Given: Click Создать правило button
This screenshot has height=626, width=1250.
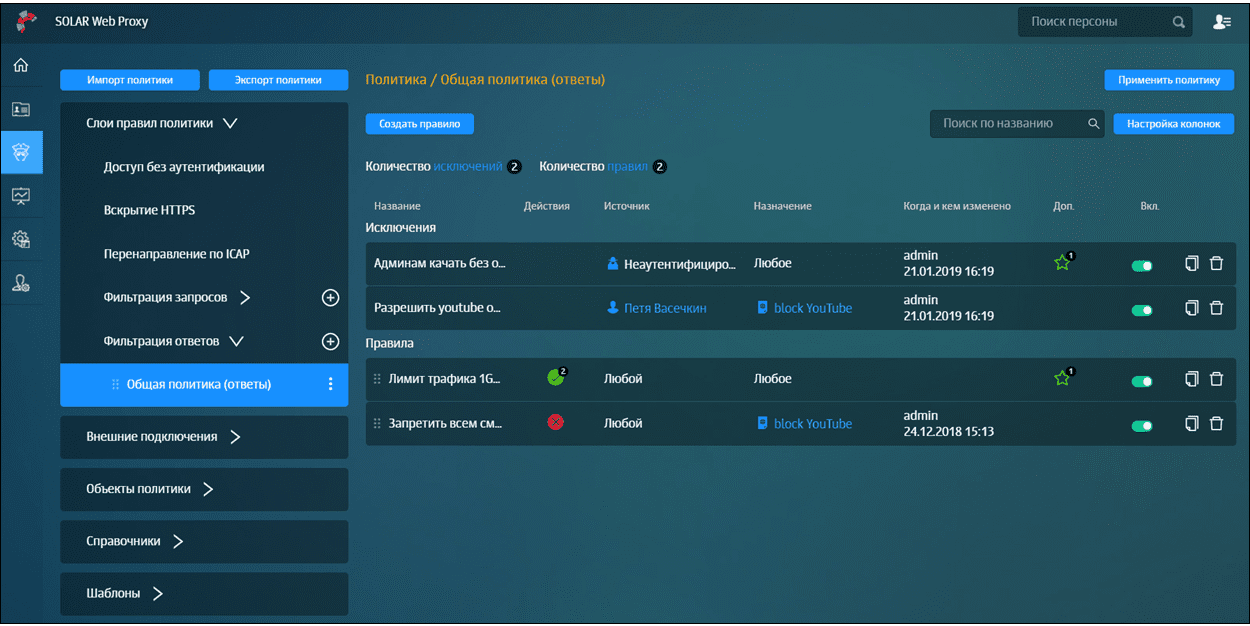Looking at the screenshot, I should [419, 124].
